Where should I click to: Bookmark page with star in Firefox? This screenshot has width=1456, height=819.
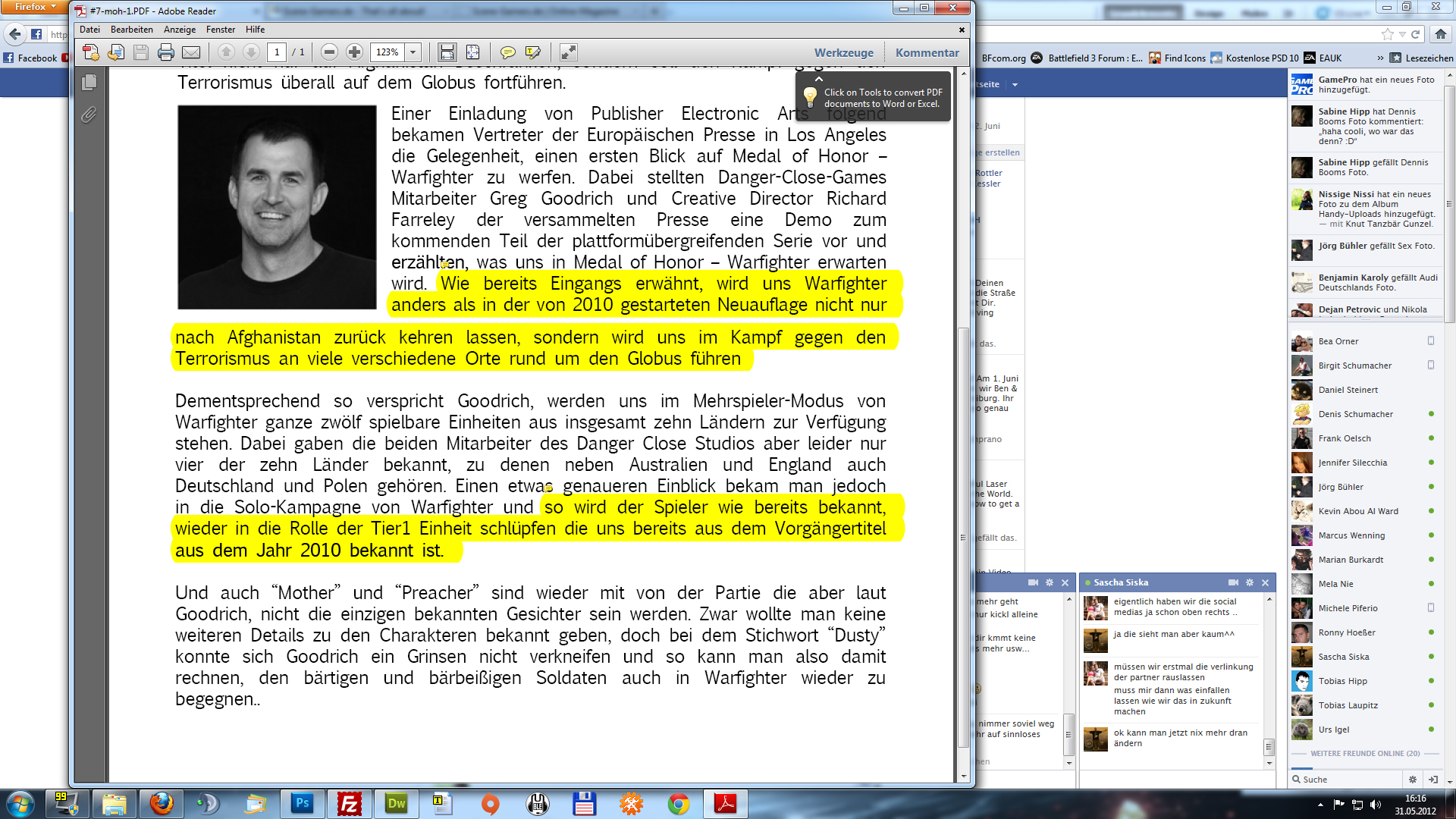coord(1388,34)
